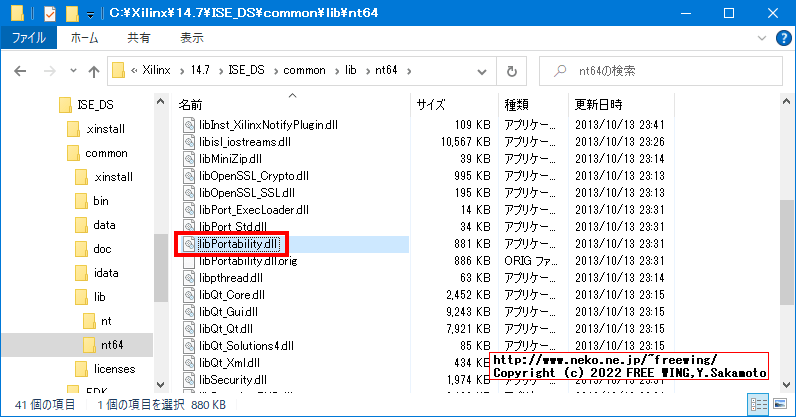Click the nt64の検索 search box
This screenshot has width=796, height=417.
(661, 71)
